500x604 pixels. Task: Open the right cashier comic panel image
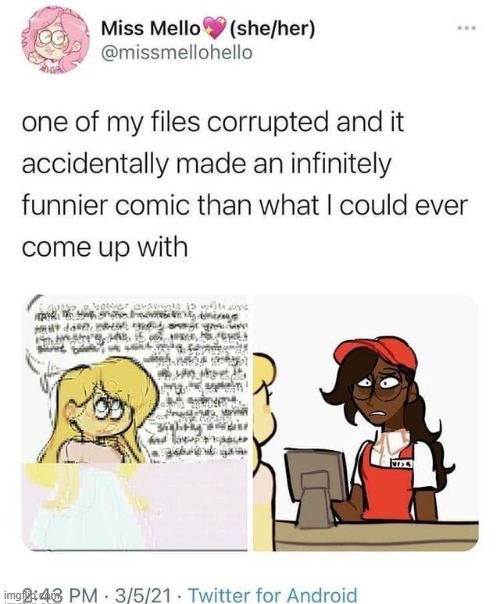365,423
